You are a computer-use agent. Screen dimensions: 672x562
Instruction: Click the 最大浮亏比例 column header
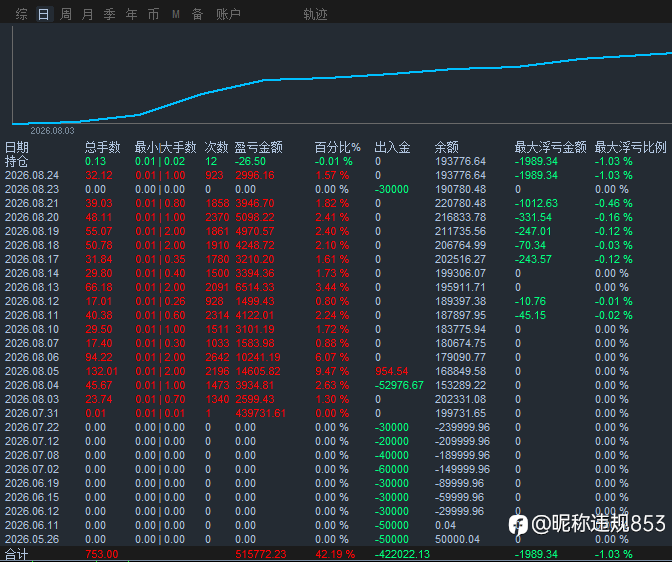tap(630, 147)
